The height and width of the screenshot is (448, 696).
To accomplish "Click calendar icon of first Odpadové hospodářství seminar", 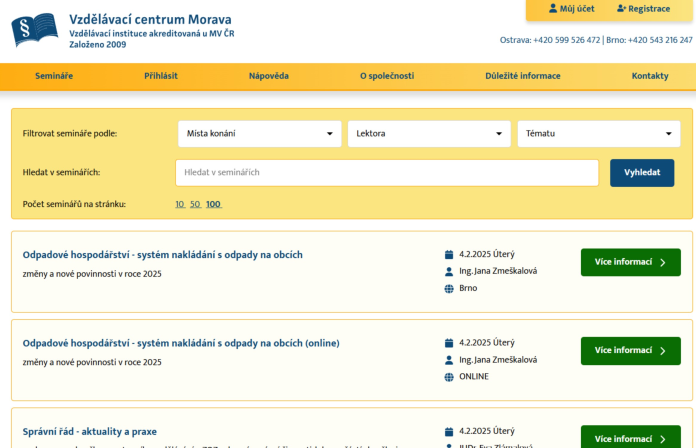I will click(449, 254).
